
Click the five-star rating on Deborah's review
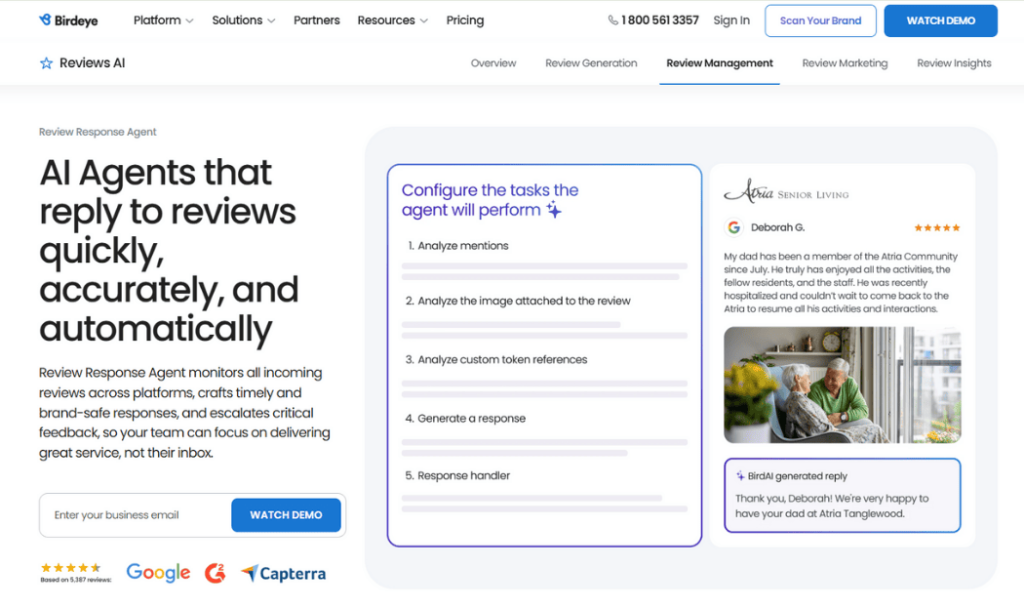[x=936, y=228]
